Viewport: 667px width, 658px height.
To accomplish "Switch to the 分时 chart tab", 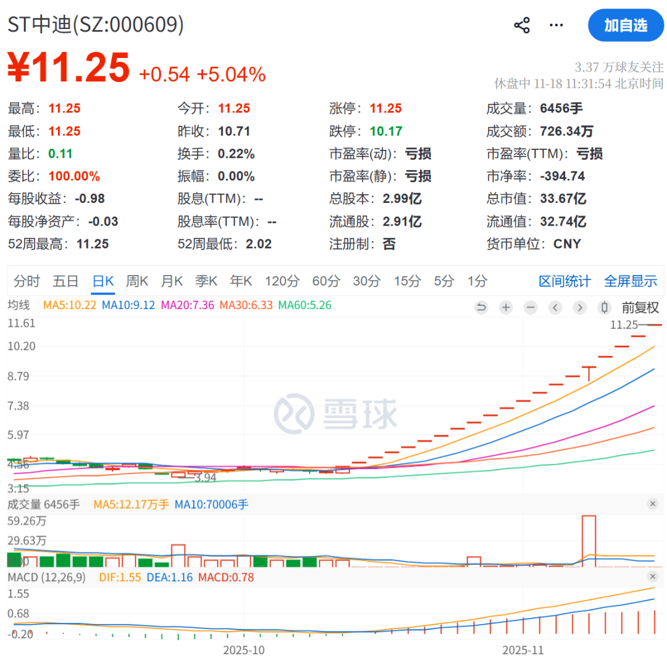I will click(x=27, y=281).
